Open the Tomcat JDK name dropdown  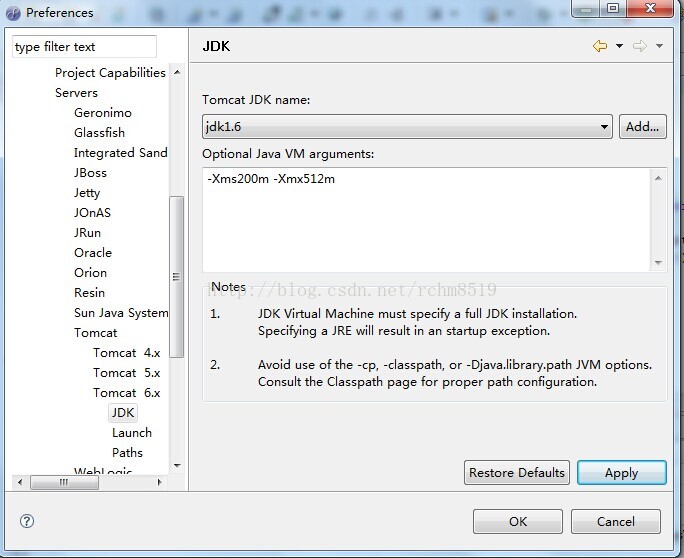pyautogui.click(x=407, y=127)
